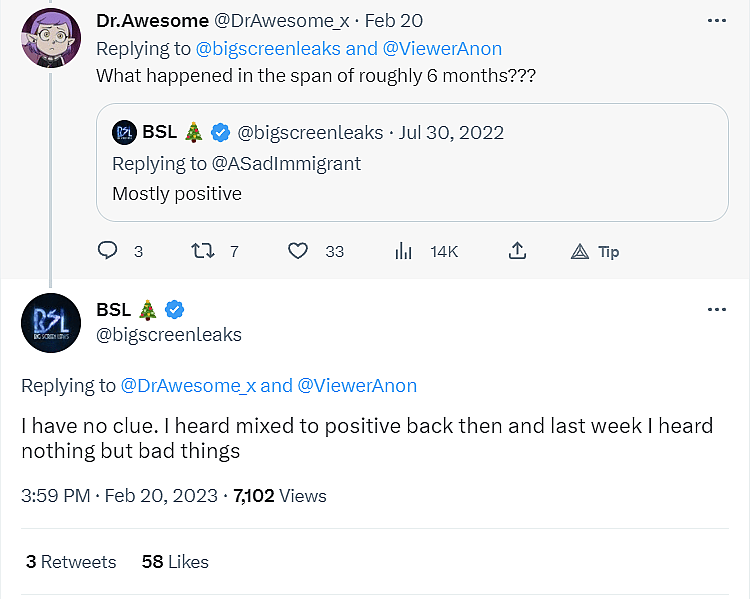Click the blue verified badge beside BSL

[174, 309]
